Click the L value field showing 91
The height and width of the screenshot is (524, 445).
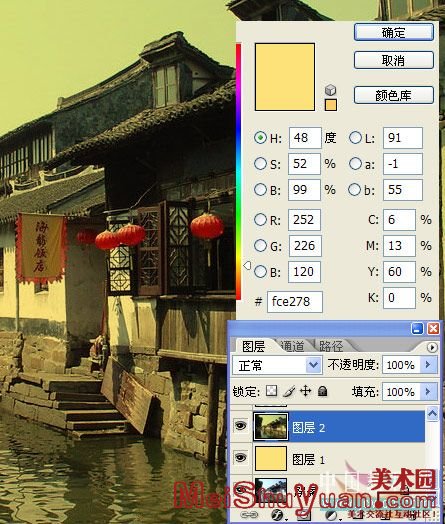403,138
